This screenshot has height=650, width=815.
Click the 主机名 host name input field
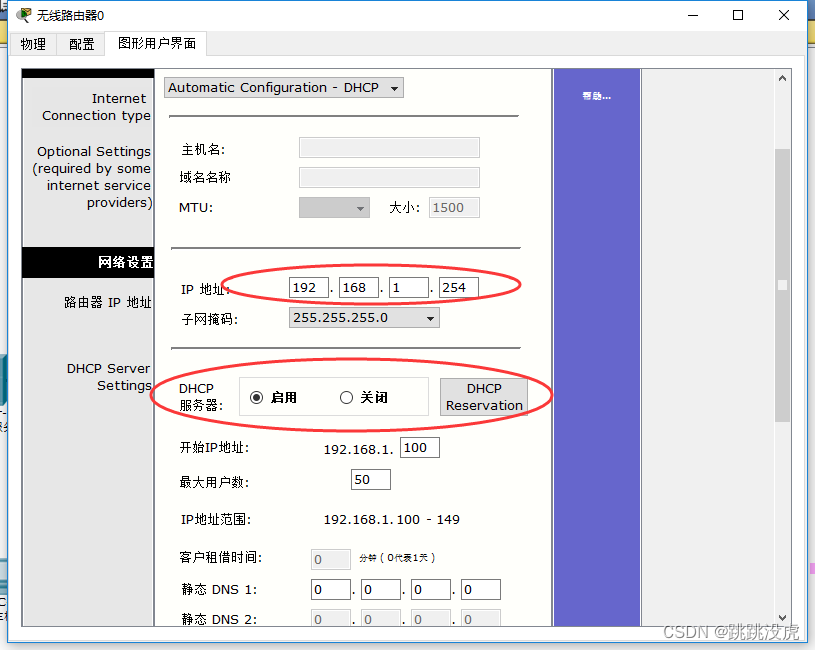(389, 148)
